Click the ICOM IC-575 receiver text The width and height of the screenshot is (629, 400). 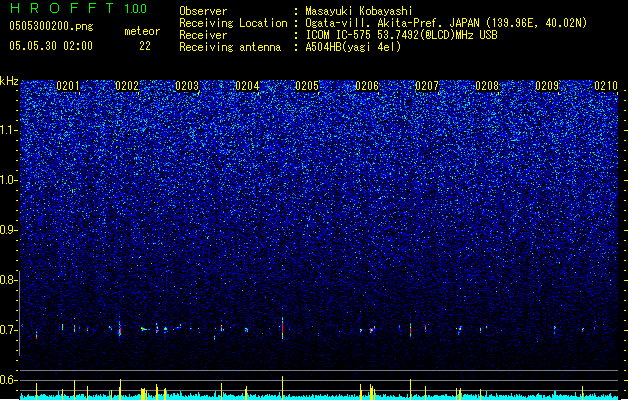point(401,35)
